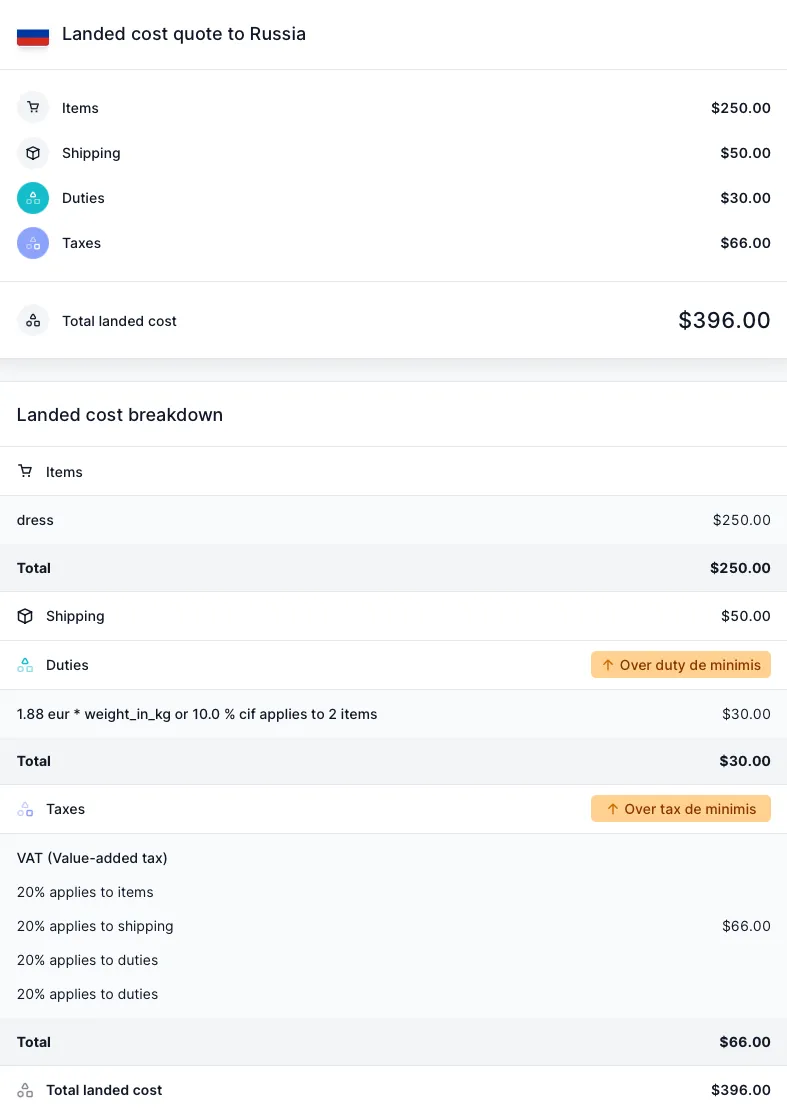Click the Duties icon in the breakdown section

tap(25, 664)
